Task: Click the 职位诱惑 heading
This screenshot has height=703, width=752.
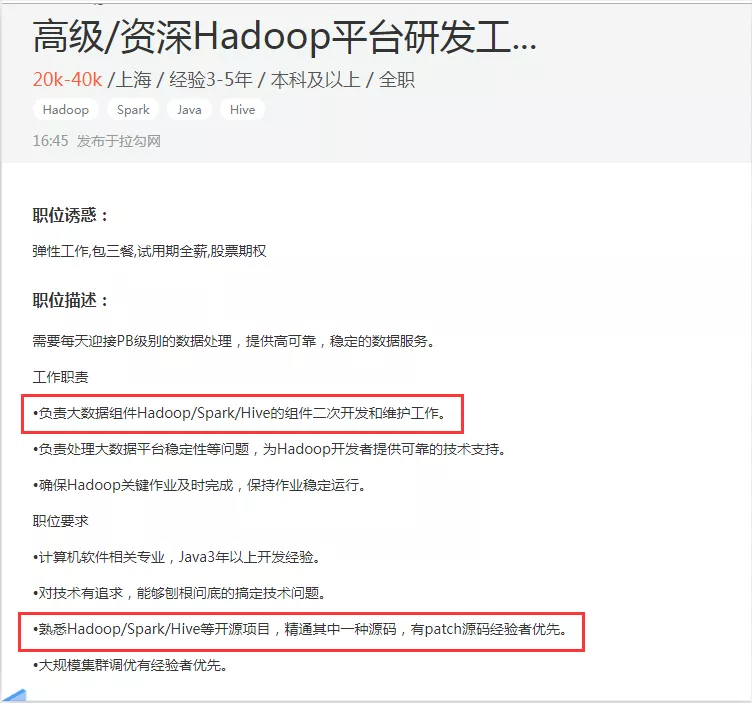Action: 70,215
